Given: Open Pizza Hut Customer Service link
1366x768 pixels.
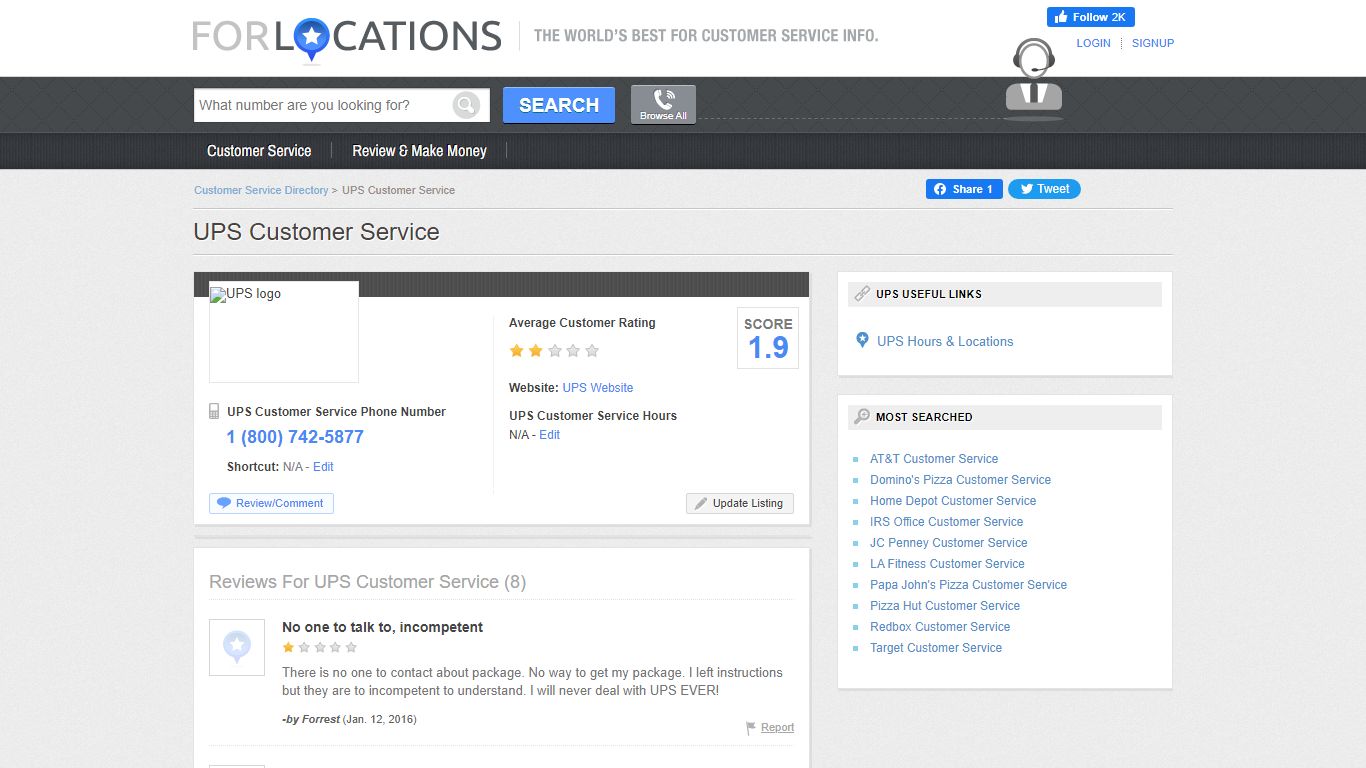Looking at the screenshot, I should point(945,606).
